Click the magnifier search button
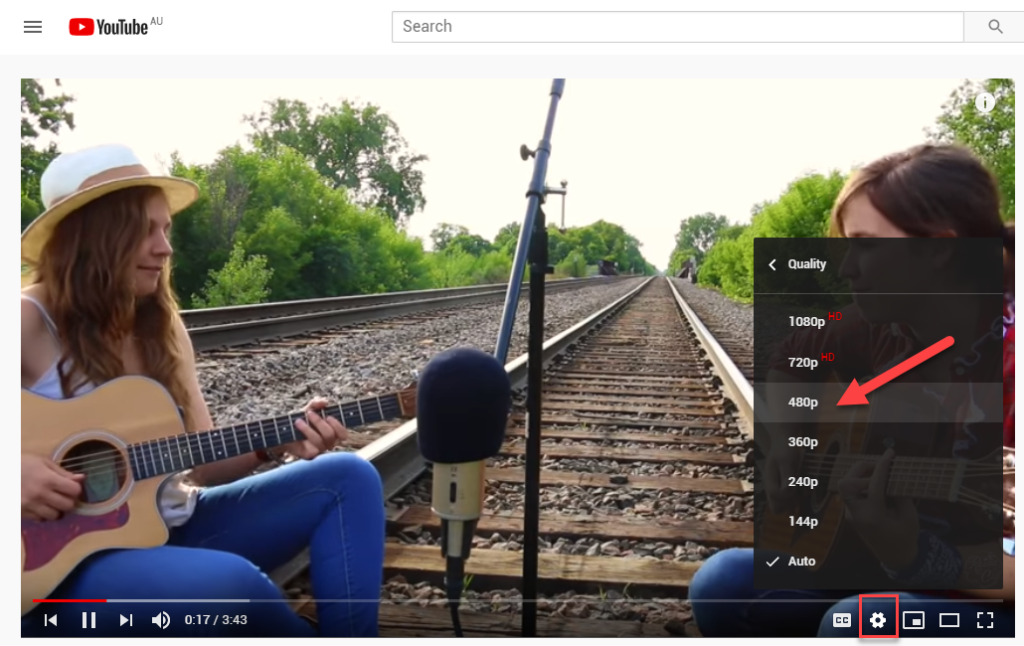 pyautogui.click(x=995, y=27)
